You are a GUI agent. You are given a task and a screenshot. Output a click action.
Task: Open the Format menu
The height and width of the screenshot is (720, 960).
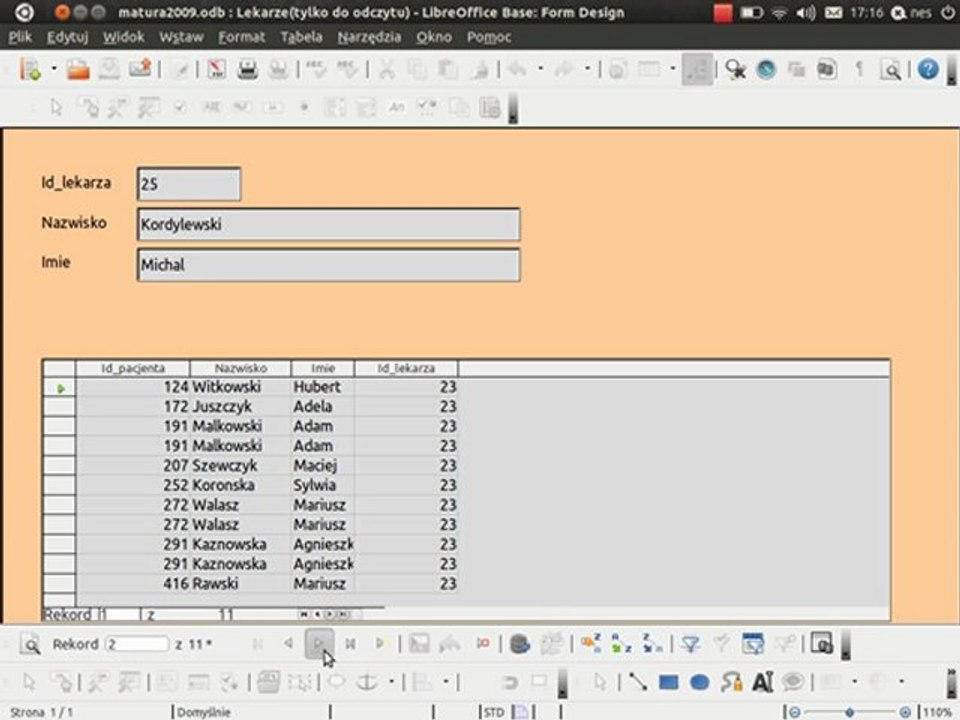[x=242, y=37]
